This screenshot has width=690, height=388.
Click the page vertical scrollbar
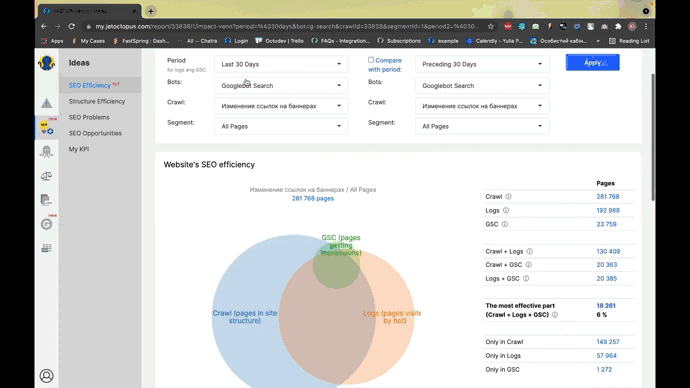[653, 137]
